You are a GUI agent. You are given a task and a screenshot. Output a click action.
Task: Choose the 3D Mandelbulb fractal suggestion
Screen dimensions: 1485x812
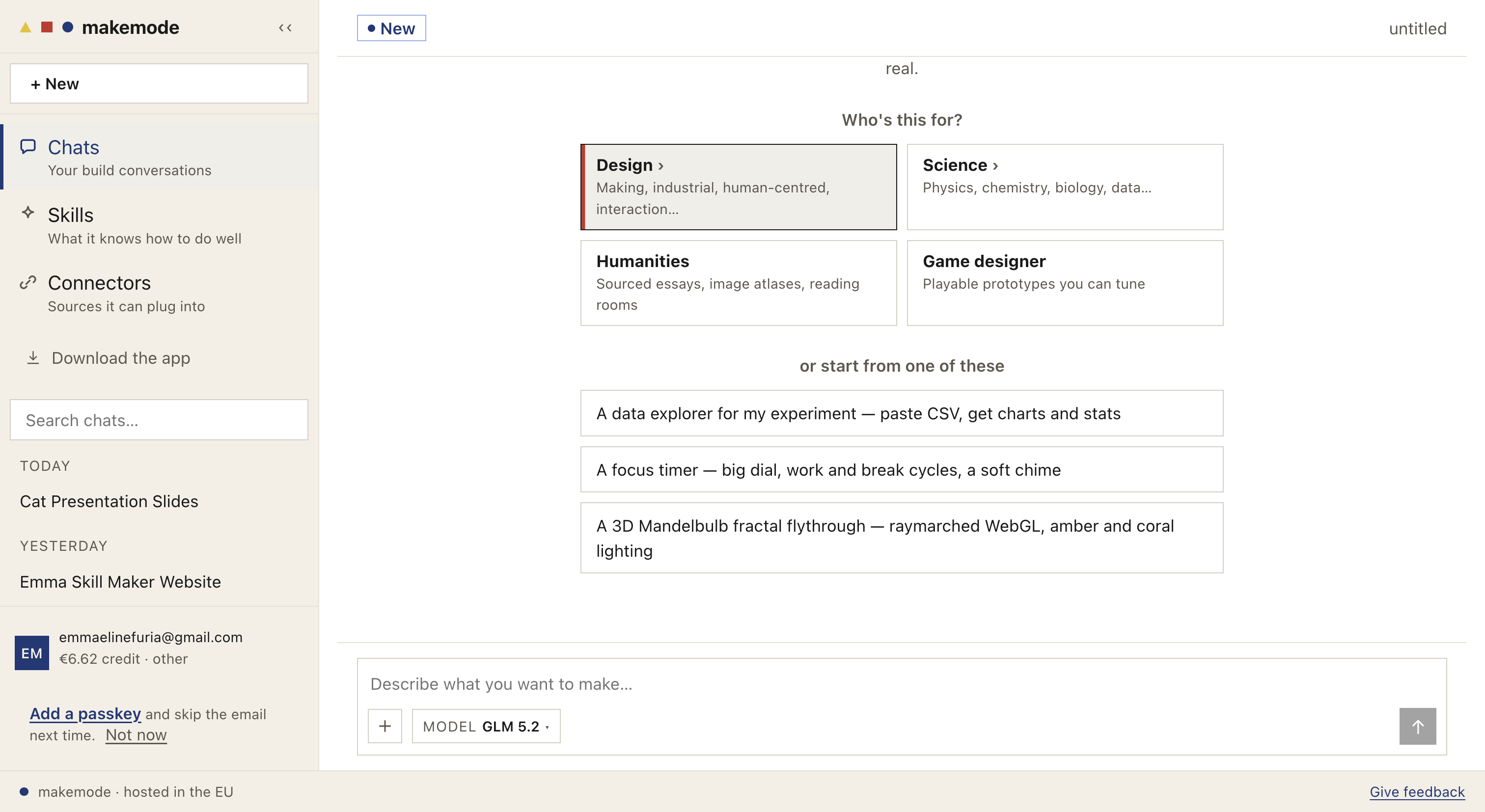[902, 538]
